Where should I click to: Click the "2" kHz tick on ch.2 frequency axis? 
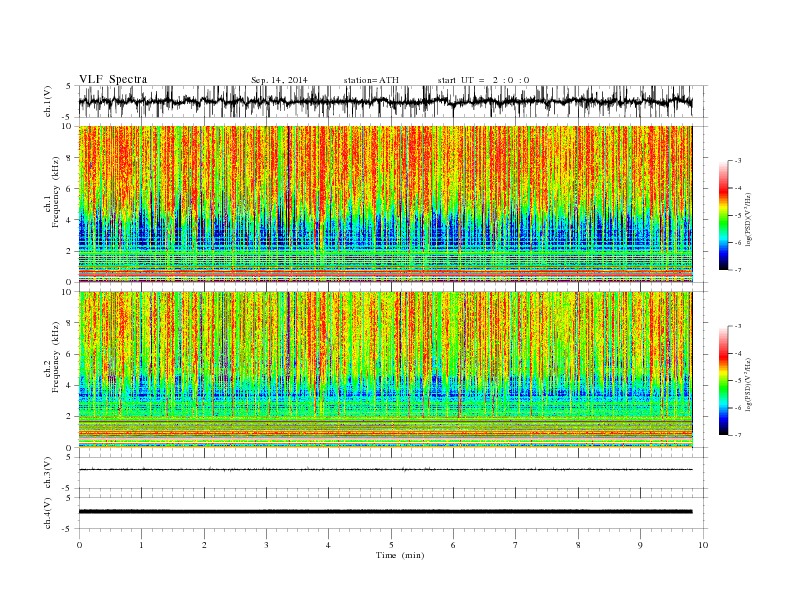pos(70,417)
